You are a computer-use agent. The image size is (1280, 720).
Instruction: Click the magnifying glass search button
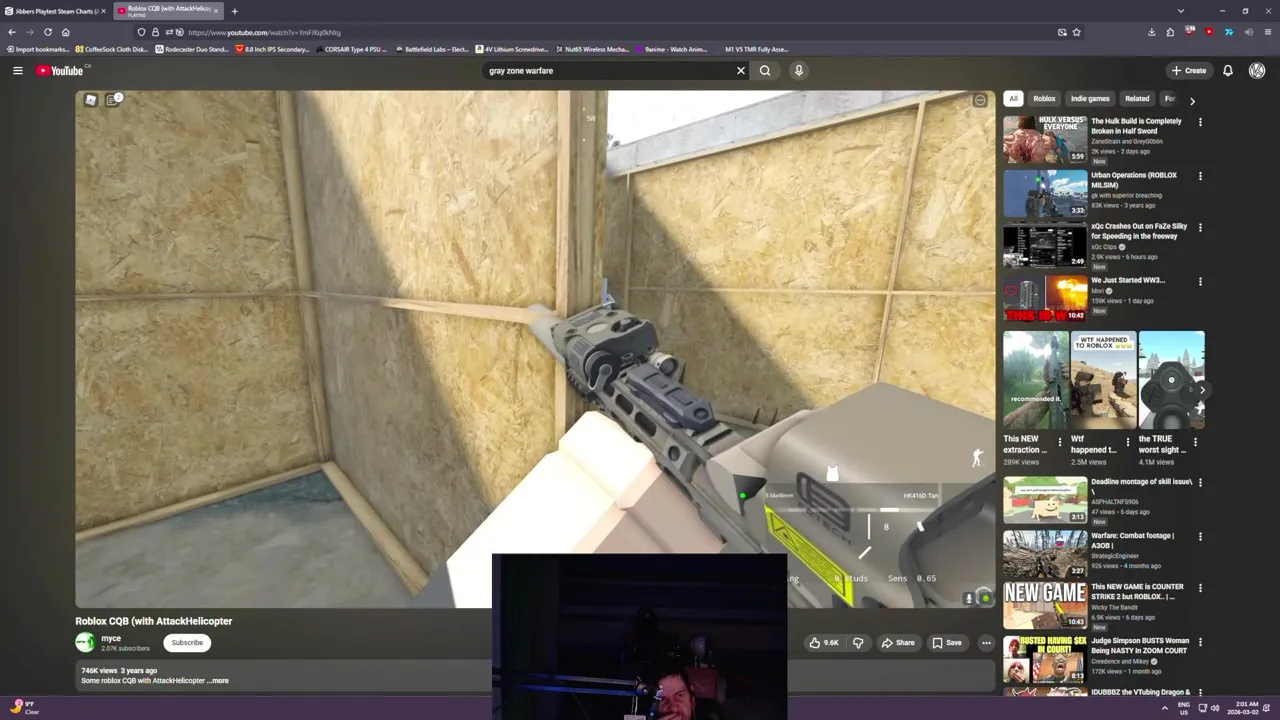765,71
